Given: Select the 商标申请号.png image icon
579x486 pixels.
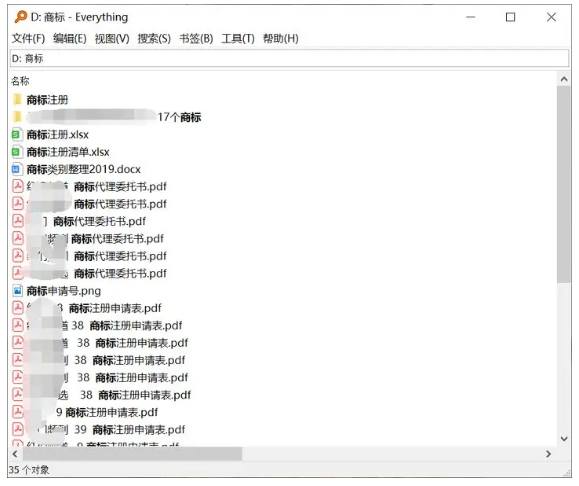Looking at the screenshot, I should 17,291.
